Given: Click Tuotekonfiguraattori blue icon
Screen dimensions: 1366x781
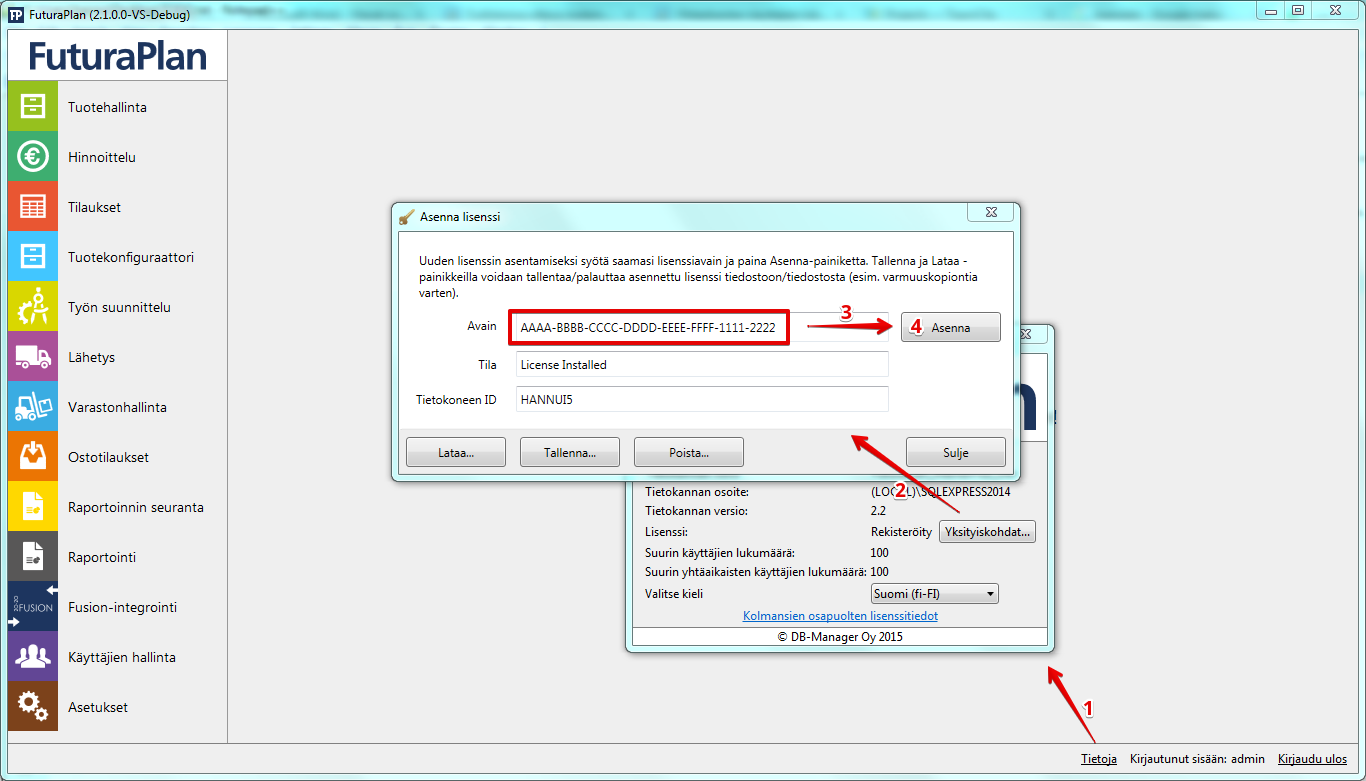Looking at the screenshot, I should tap(33, 257).
